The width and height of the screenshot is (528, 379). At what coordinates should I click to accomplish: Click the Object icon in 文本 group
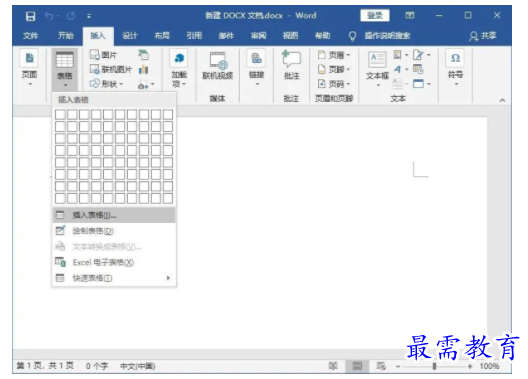click(421, 83)
